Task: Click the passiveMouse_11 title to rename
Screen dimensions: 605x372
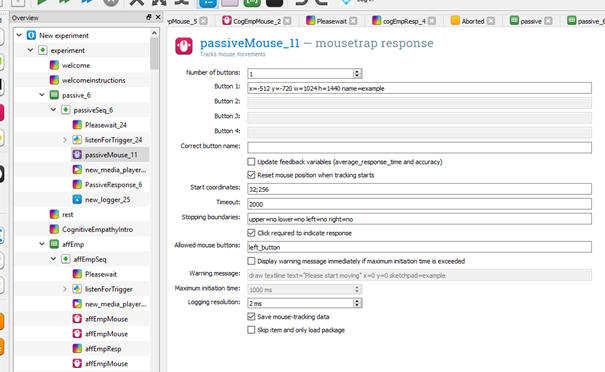Action: [250, 43]
